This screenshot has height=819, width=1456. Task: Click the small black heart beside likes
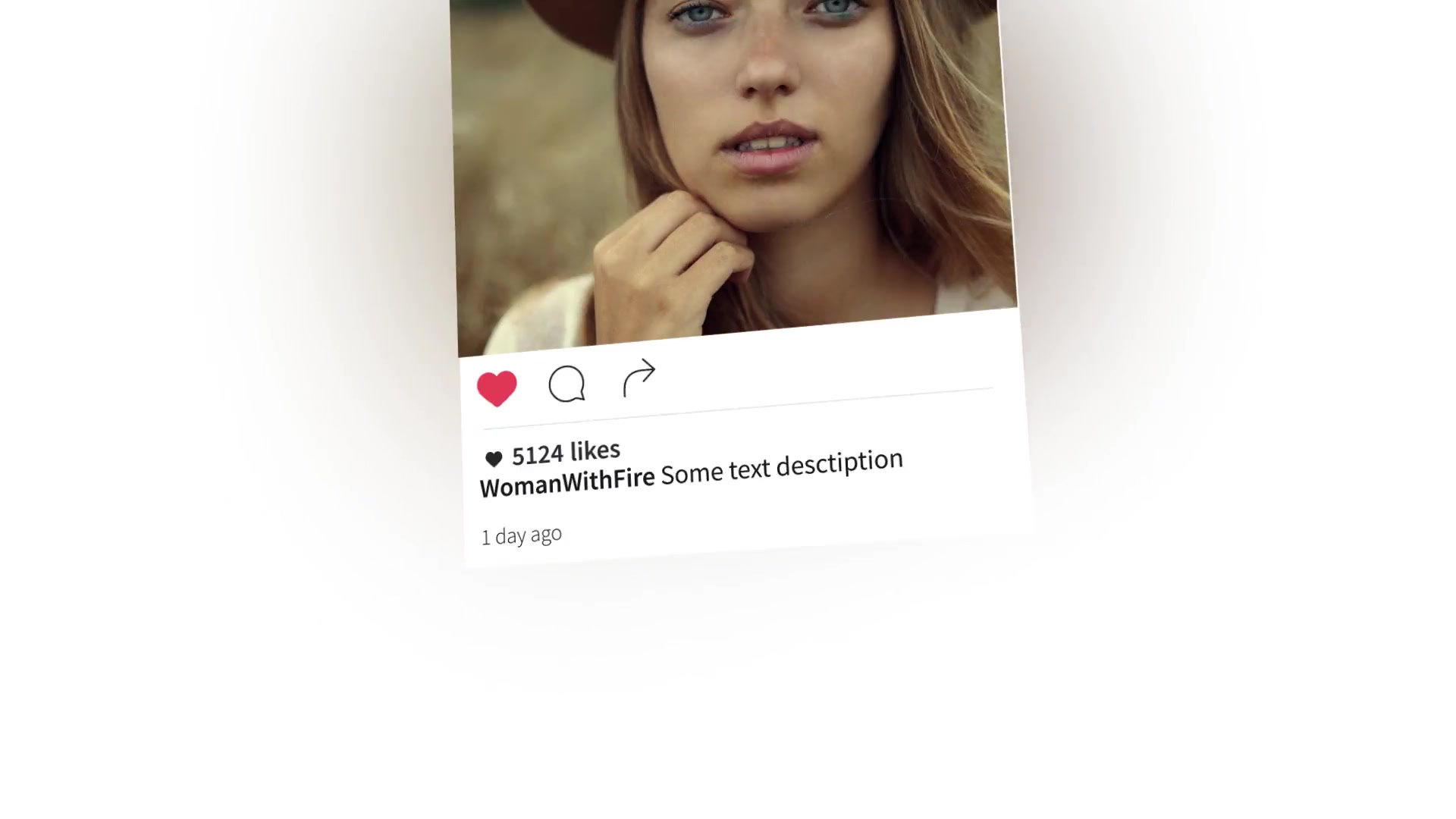coord(493,458)
